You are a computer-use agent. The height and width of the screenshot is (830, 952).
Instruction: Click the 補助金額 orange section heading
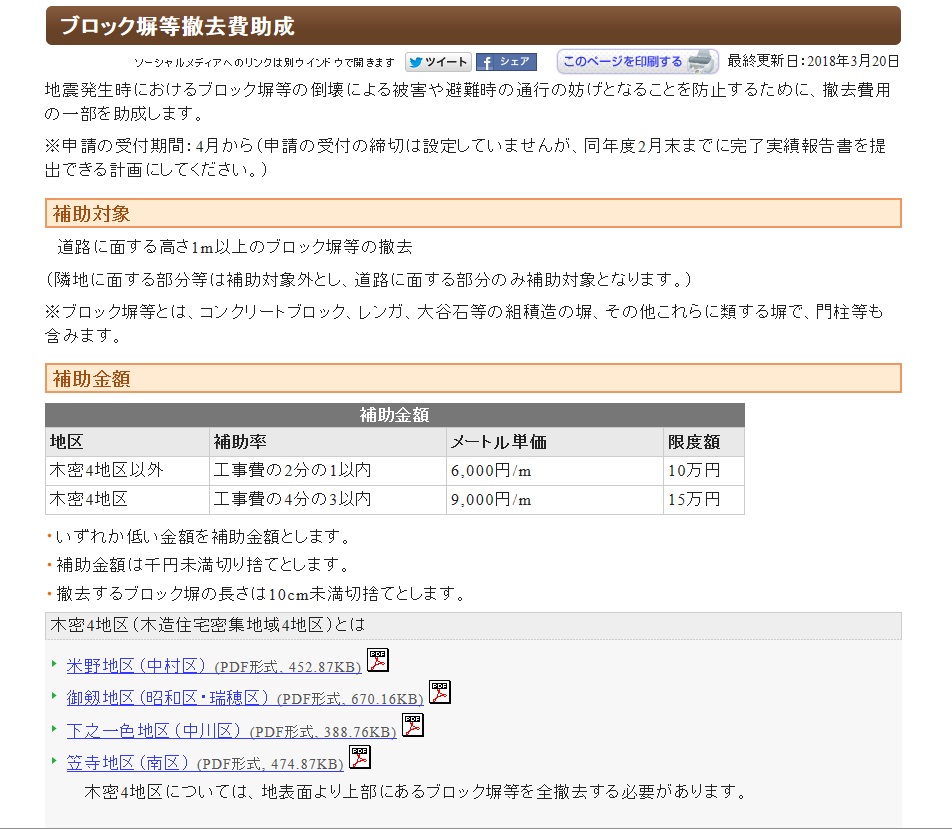pos(473,378)
